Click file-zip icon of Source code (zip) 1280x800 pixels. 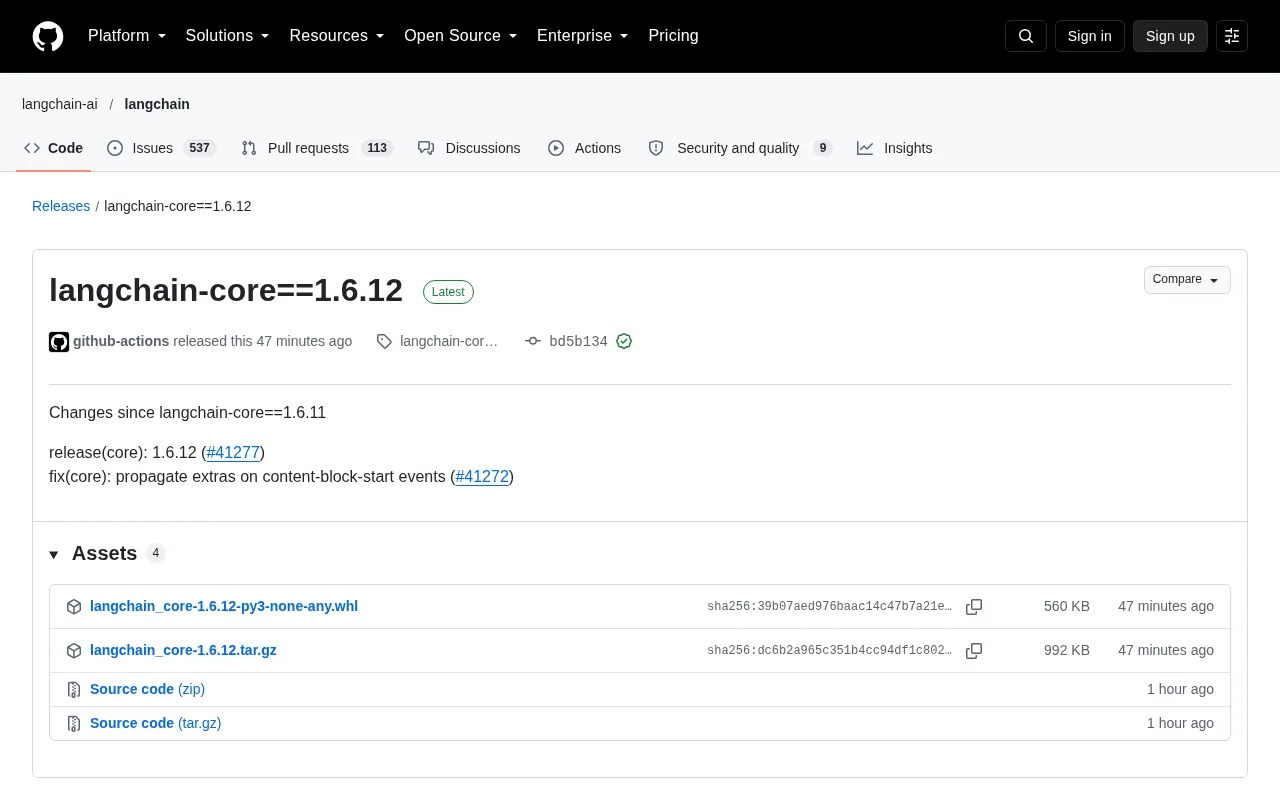pos(74,690)
